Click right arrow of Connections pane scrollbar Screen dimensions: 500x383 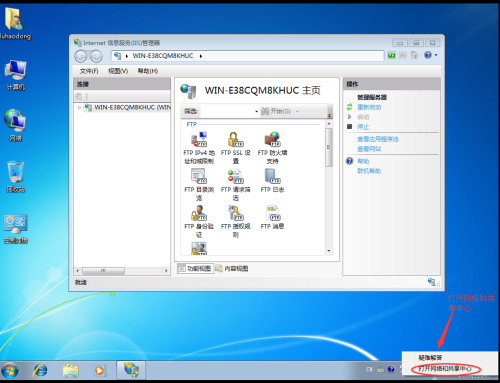click(166, 271)
